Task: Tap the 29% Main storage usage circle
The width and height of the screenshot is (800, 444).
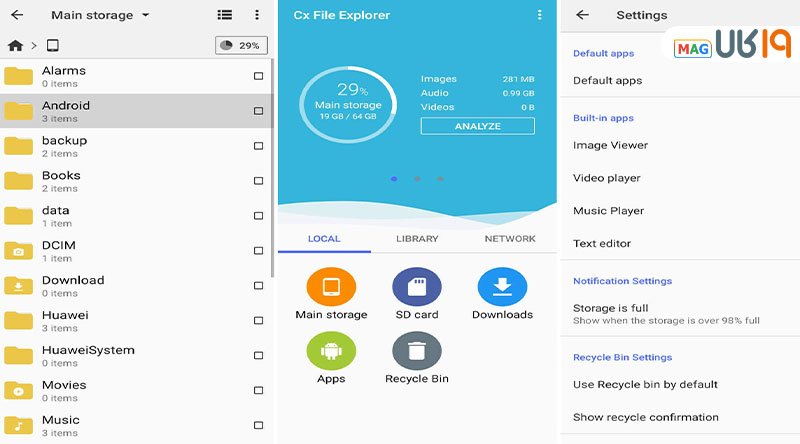Action: [348, 104]
